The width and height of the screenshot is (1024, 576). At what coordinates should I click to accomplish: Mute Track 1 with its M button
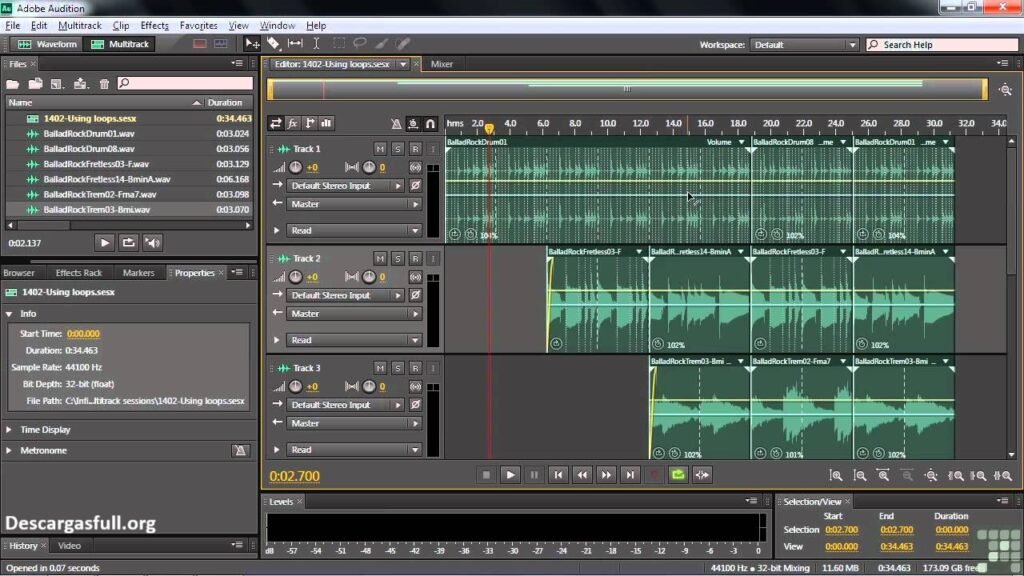[x=379, y=149]
